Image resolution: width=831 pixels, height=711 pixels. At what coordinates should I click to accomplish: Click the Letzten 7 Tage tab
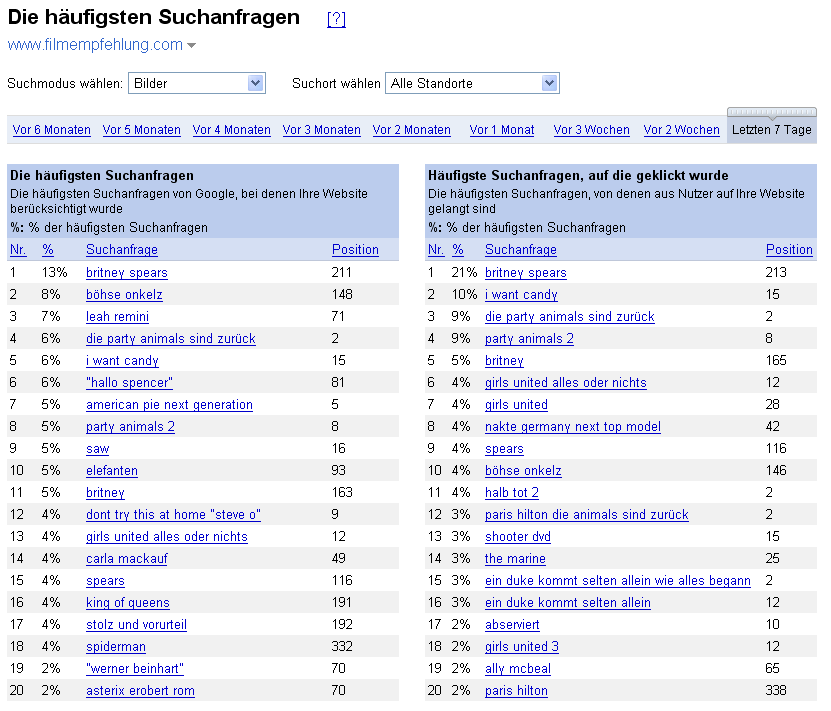pyautogui.click(x=771, y=130)
